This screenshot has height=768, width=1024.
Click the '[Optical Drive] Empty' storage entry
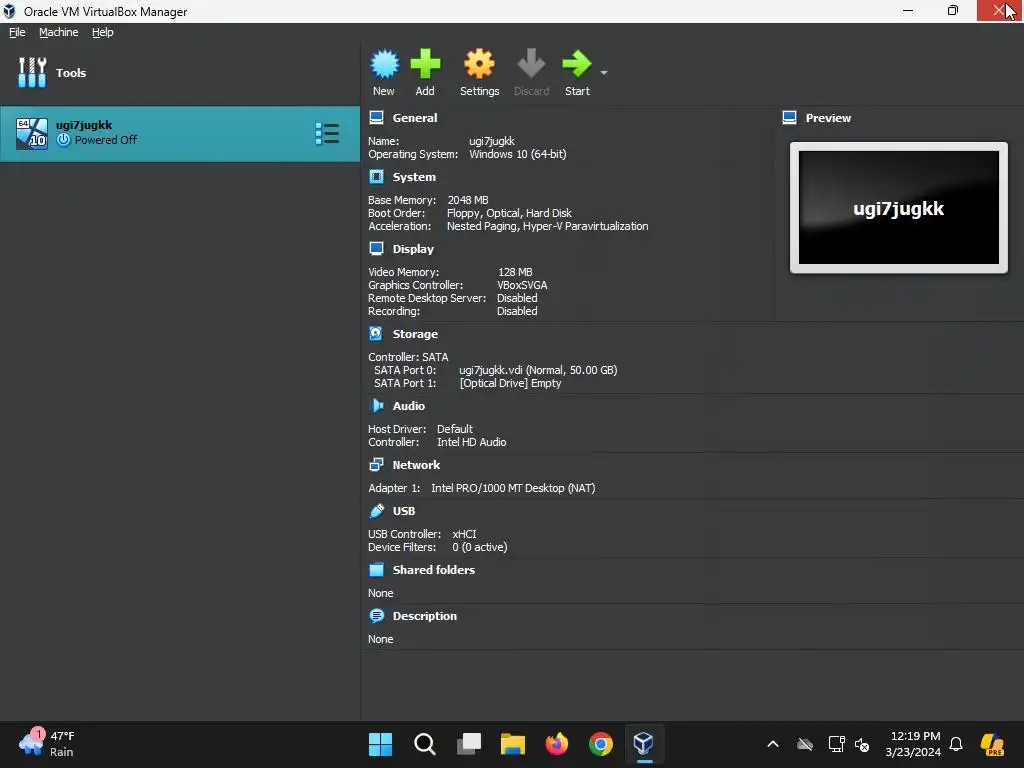click(510, 383)
